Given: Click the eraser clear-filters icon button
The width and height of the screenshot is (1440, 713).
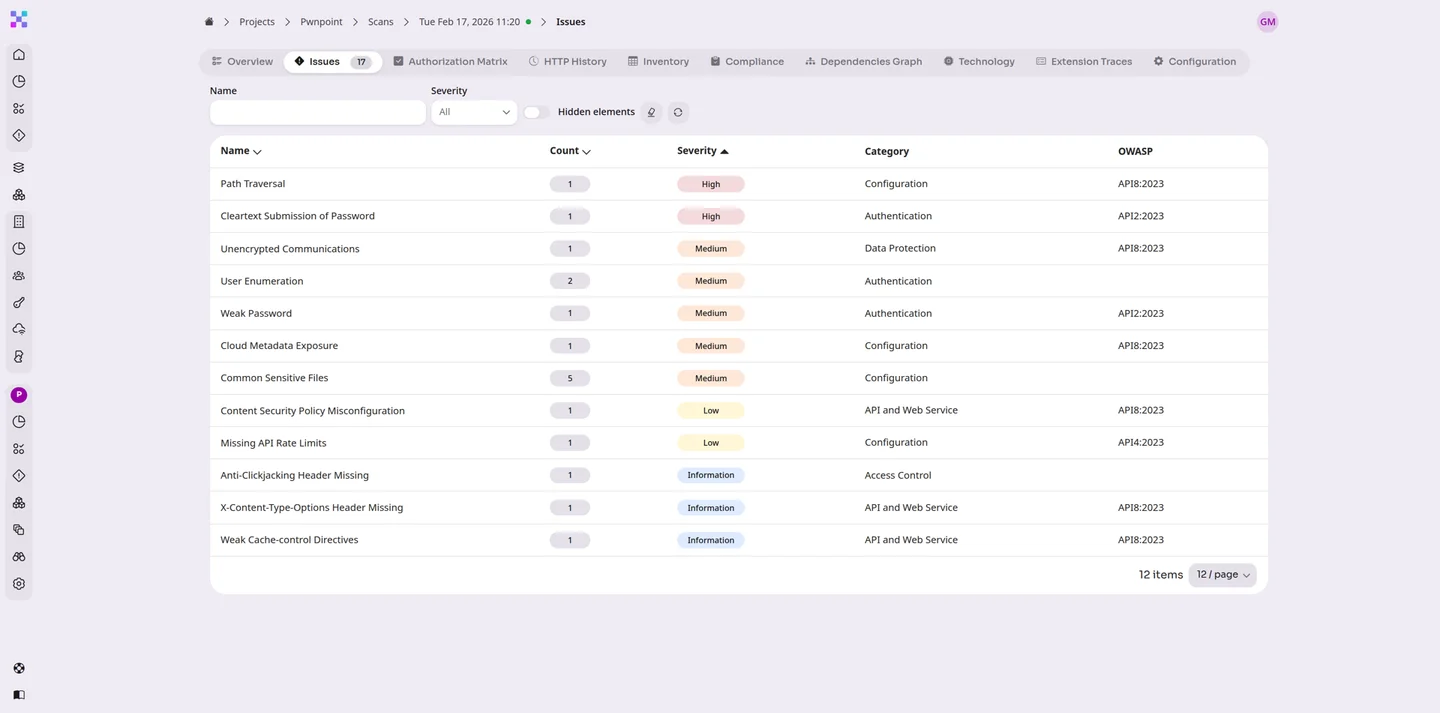Looking at the screenshot, I should click(651, 113).
